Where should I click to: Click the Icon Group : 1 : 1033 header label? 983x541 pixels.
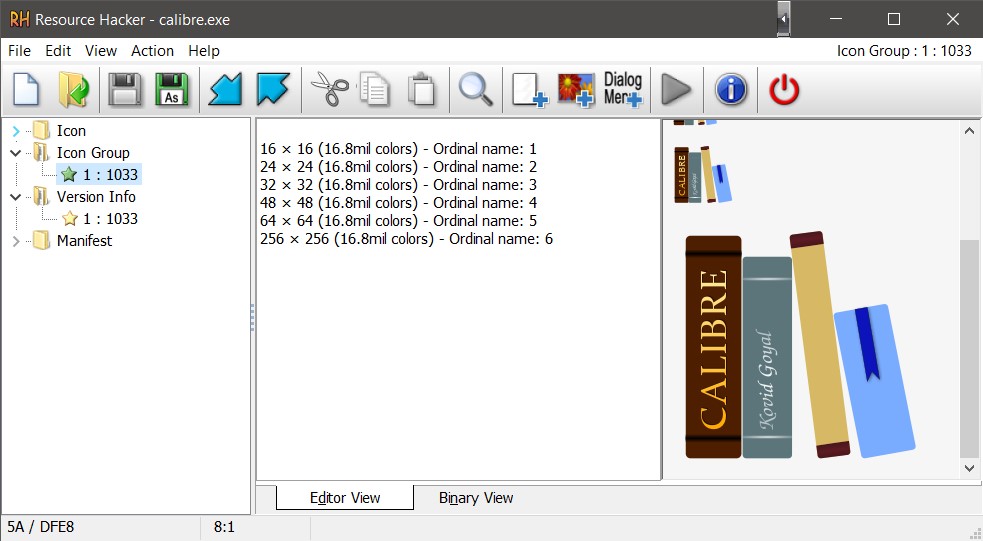904,51
